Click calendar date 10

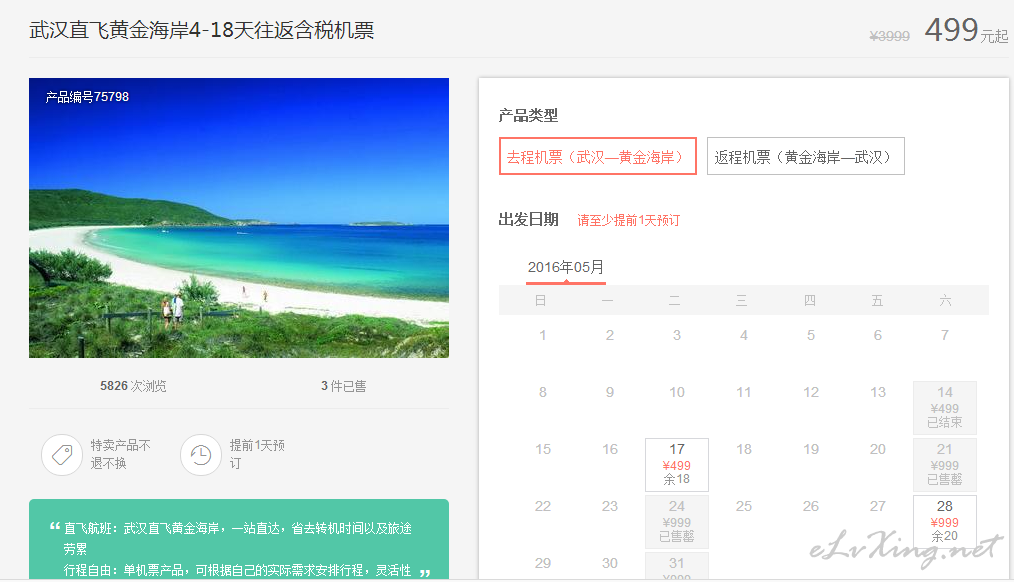coord(676,392)
